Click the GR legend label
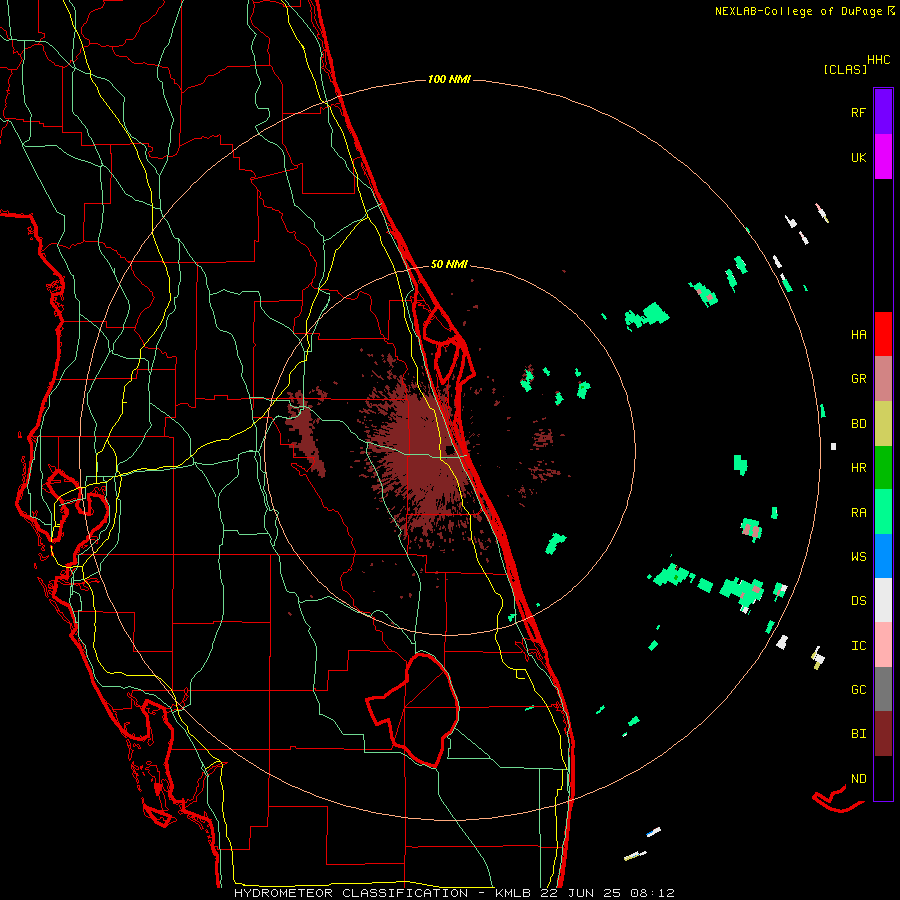Image resolution: width=900 pixels, height=900 pixels. pyautogui.click(x=858, y=379)
